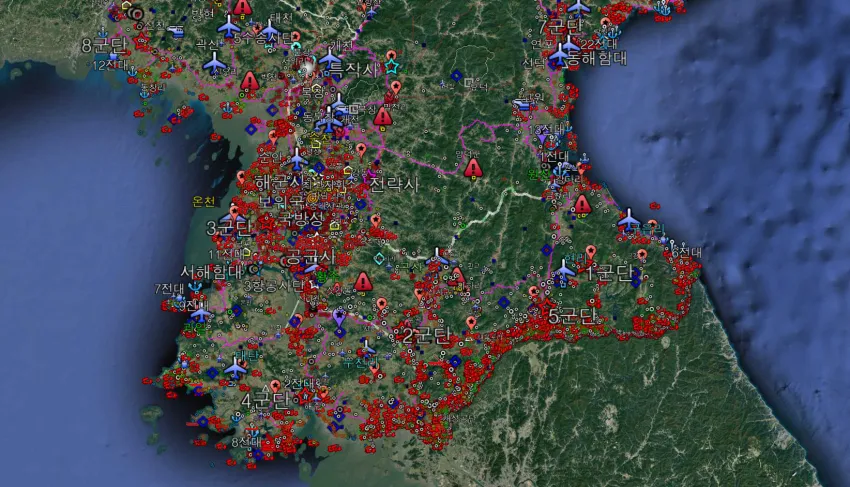Click the warning triangle right of 공군사
This screenshot has width=850, height=487.
coord(363,282)
